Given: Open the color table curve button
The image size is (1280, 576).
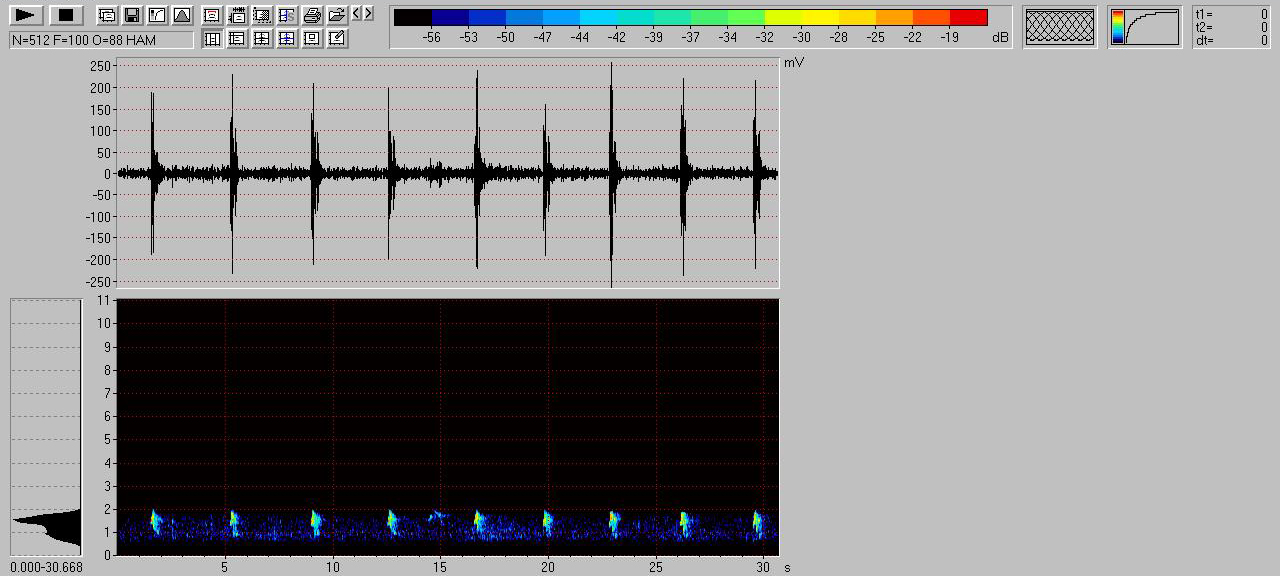Looking at the screenshot, I should [x=1145, y=27].
